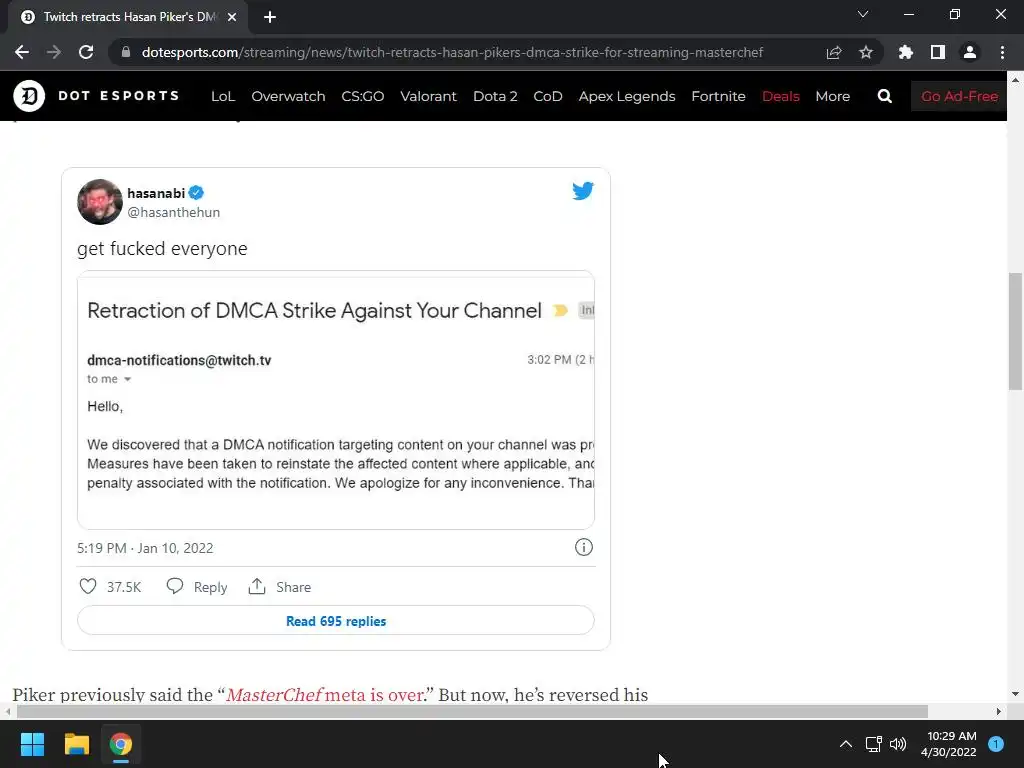Show hidden system tray icons
This screenshot has height=768, width=1024.
point(845,744)
